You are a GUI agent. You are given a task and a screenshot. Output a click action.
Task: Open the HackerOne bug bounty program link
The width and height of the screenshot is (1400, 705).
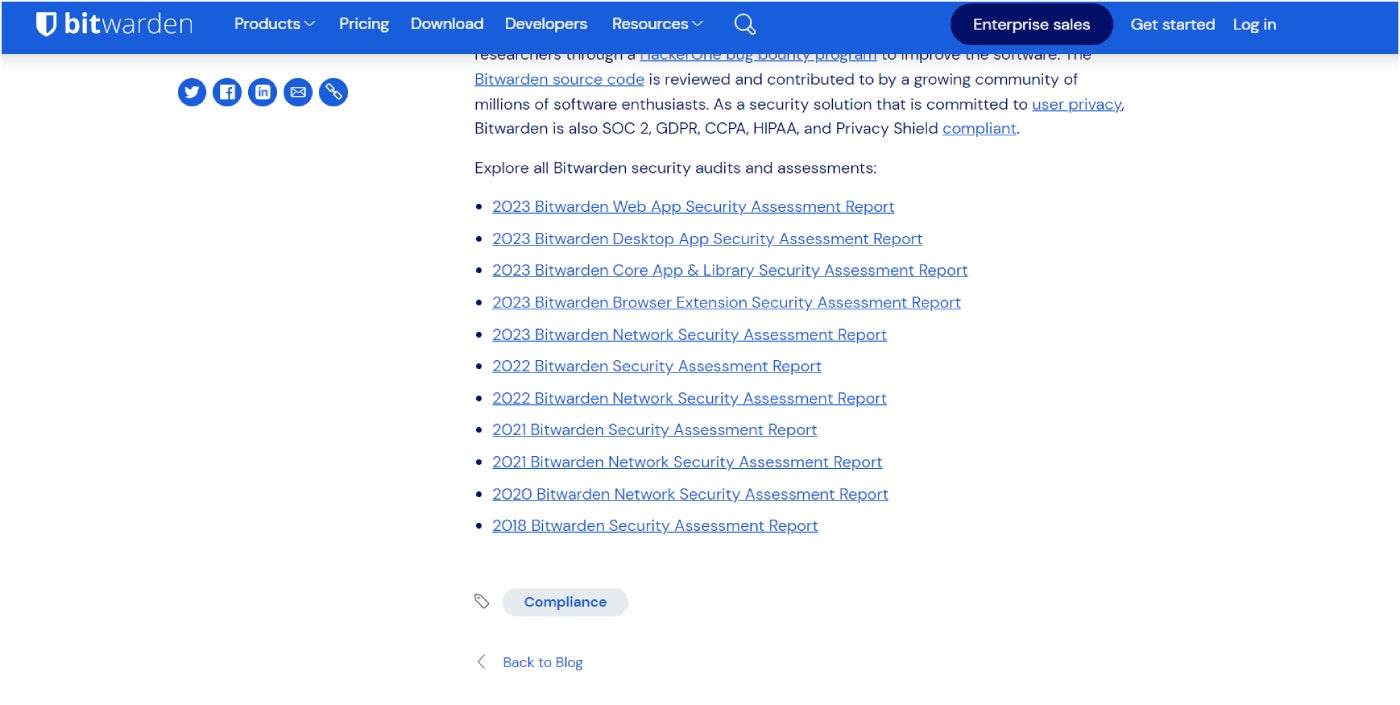click(758, 56)
